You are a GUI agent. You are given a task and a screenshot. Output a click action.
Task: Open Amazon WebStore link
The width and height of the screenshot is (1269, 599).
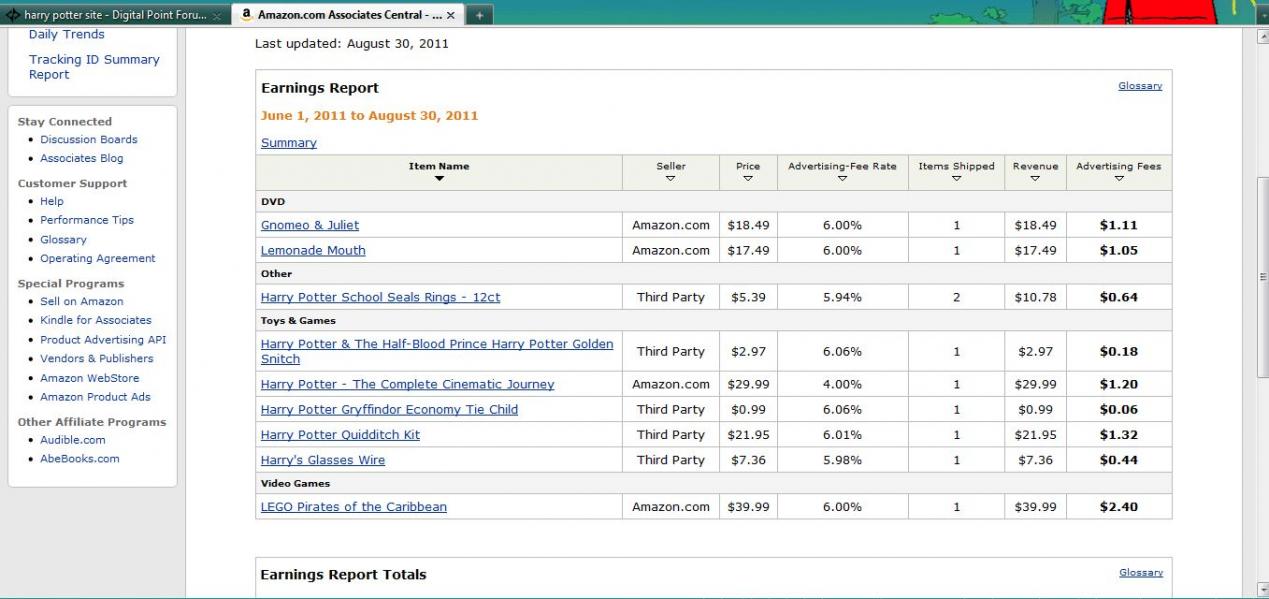pos(90,378)
